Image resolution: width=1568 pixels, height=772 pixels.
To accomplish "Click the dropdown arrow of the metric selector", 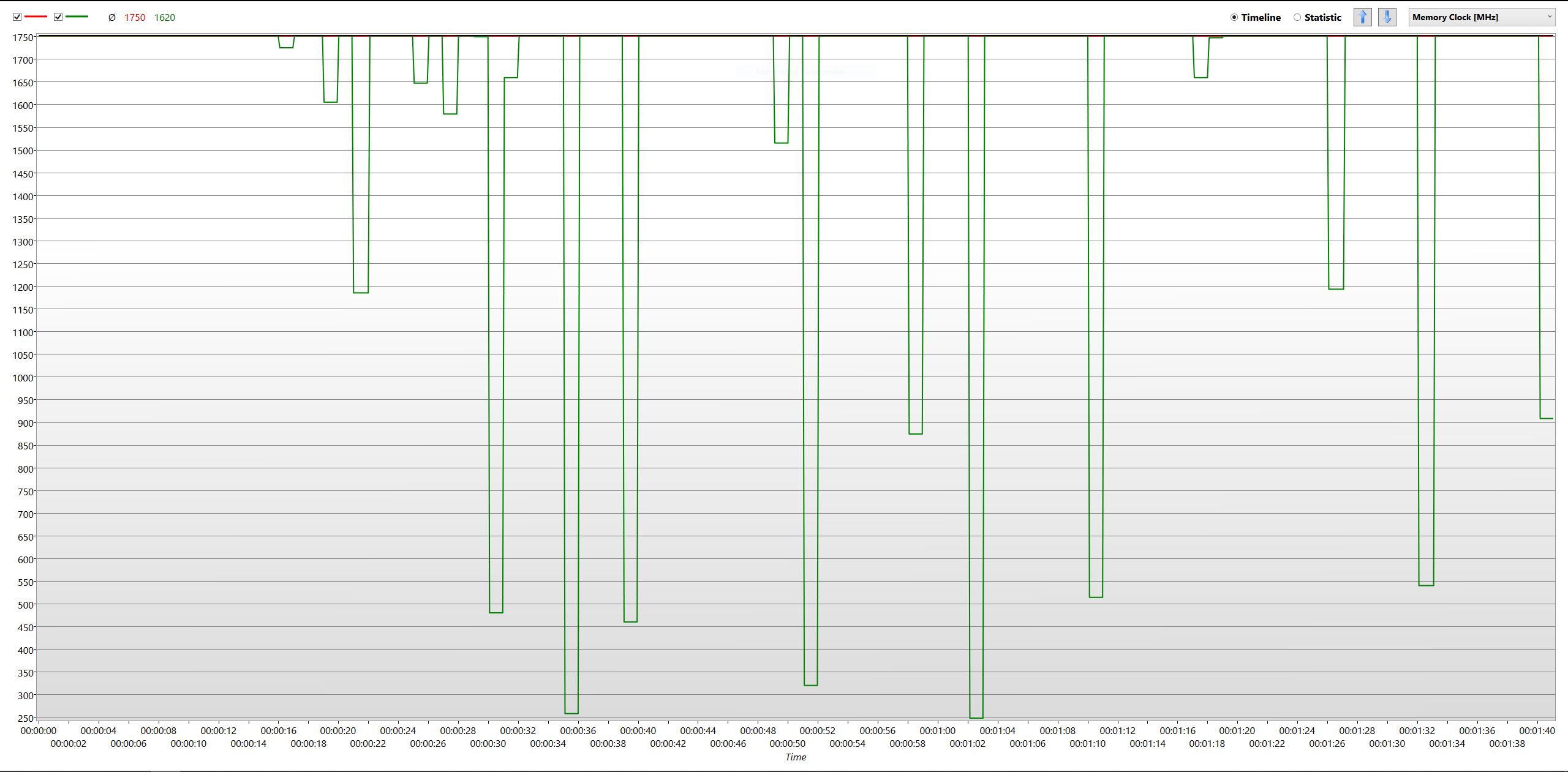I will tap(1550, 17).
